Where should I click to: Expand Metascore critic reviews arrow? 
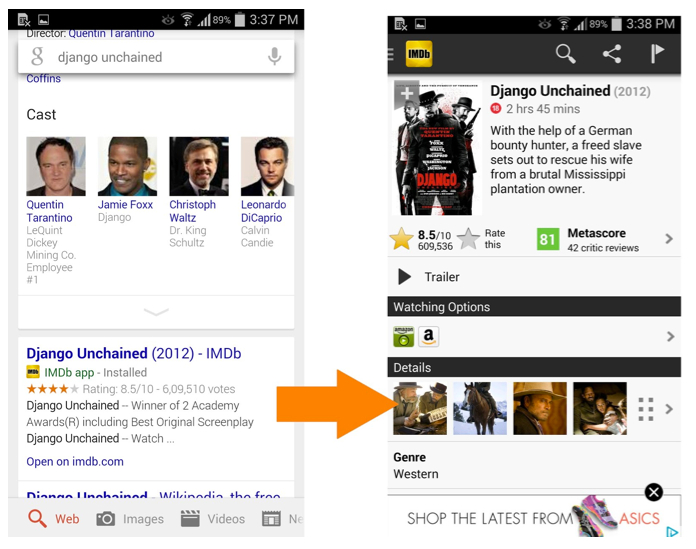(669, 239)
